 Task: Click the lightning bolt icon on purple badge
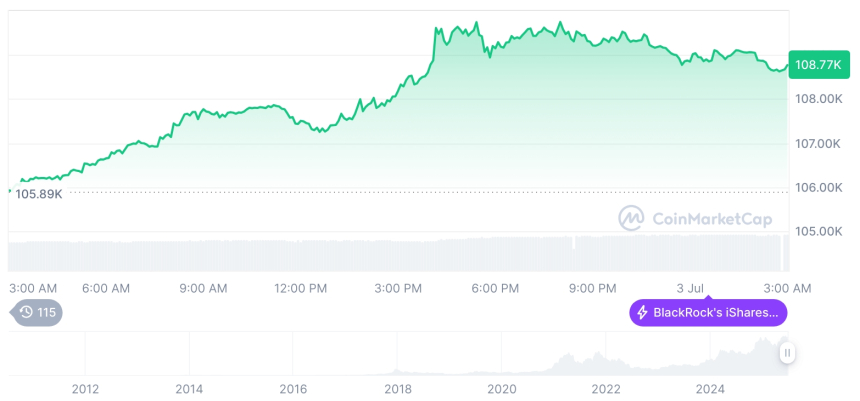642,313
